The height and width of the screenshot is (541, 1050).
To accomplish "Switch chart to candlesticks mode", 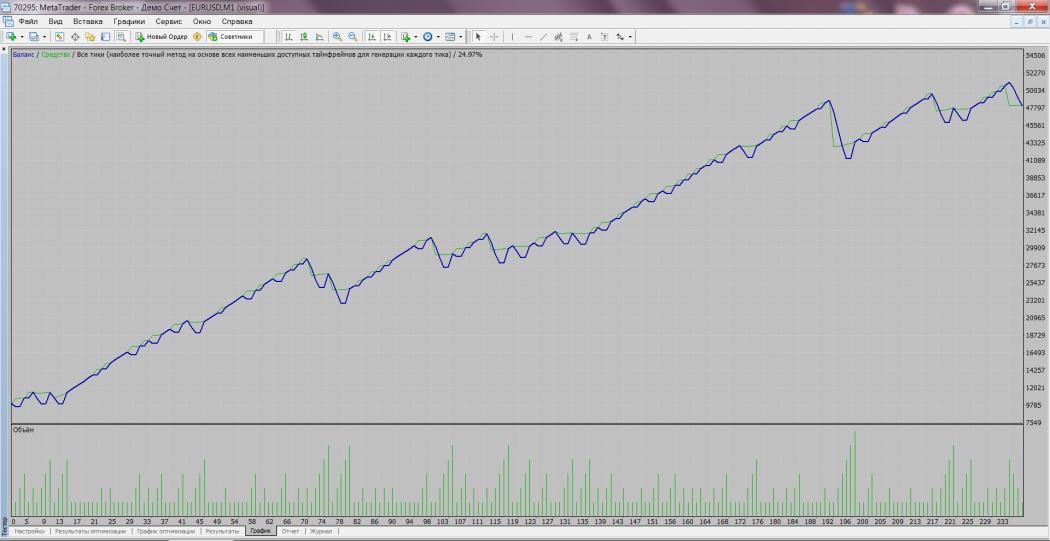I will 304,36.
